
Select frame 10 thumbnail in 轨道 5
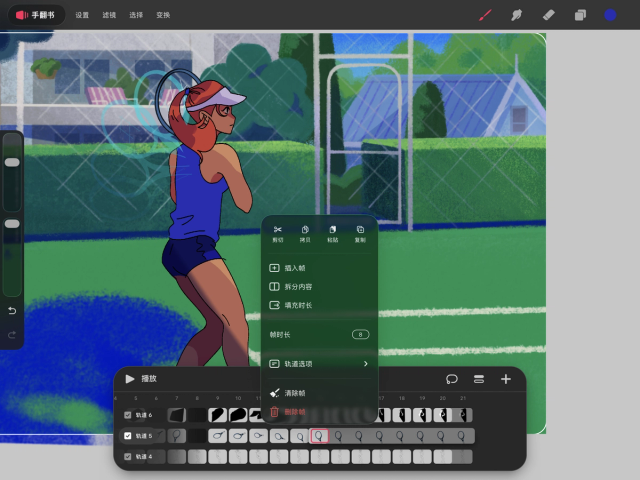coord(238,436)
